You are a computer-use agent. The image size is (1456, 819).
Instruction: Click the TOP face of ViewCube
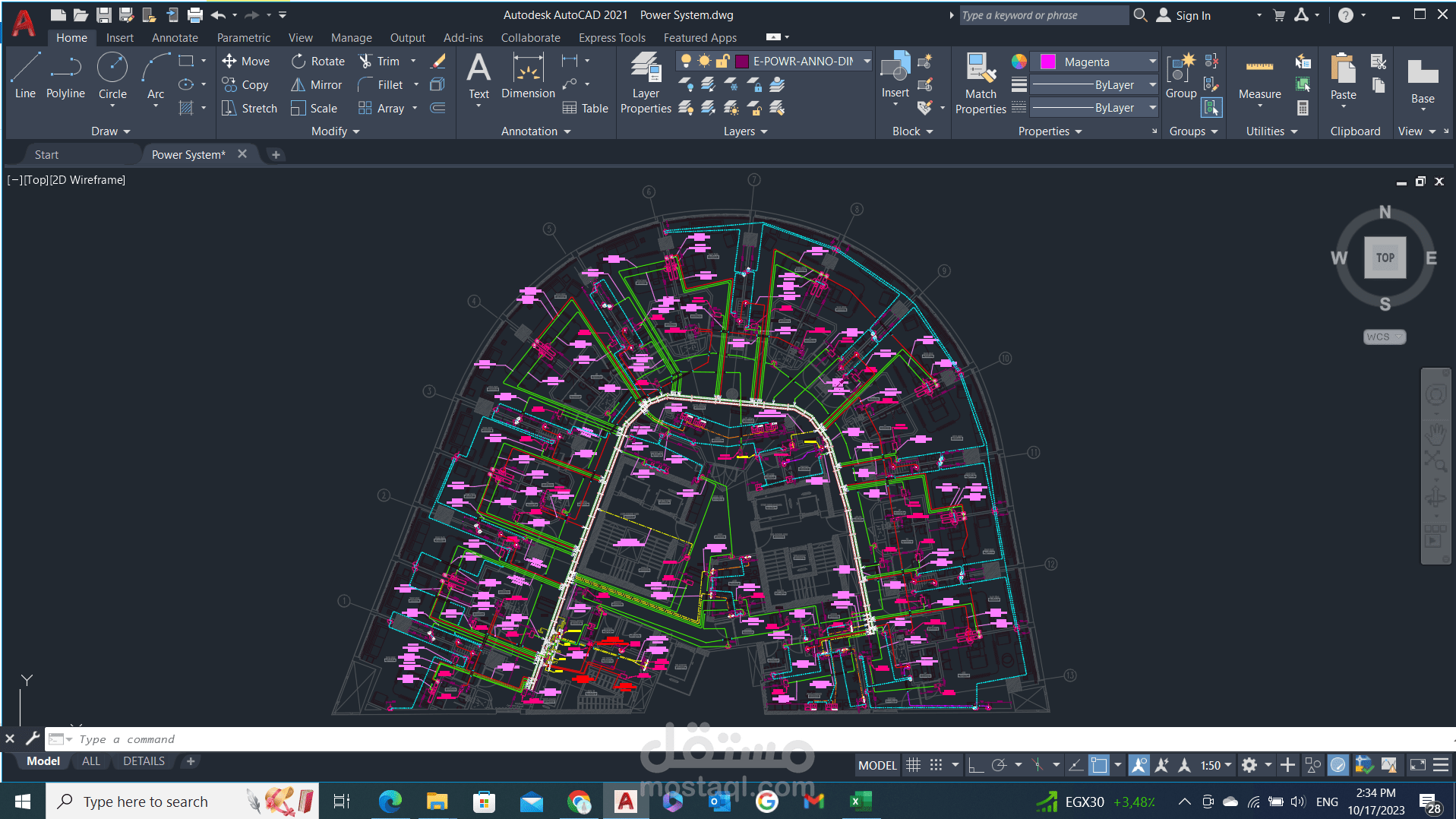pos(1385,258)
